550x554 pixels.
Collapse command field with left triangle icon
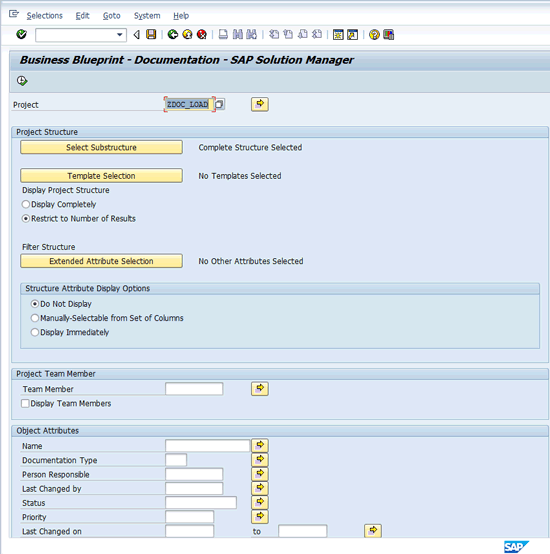(136, 35)
